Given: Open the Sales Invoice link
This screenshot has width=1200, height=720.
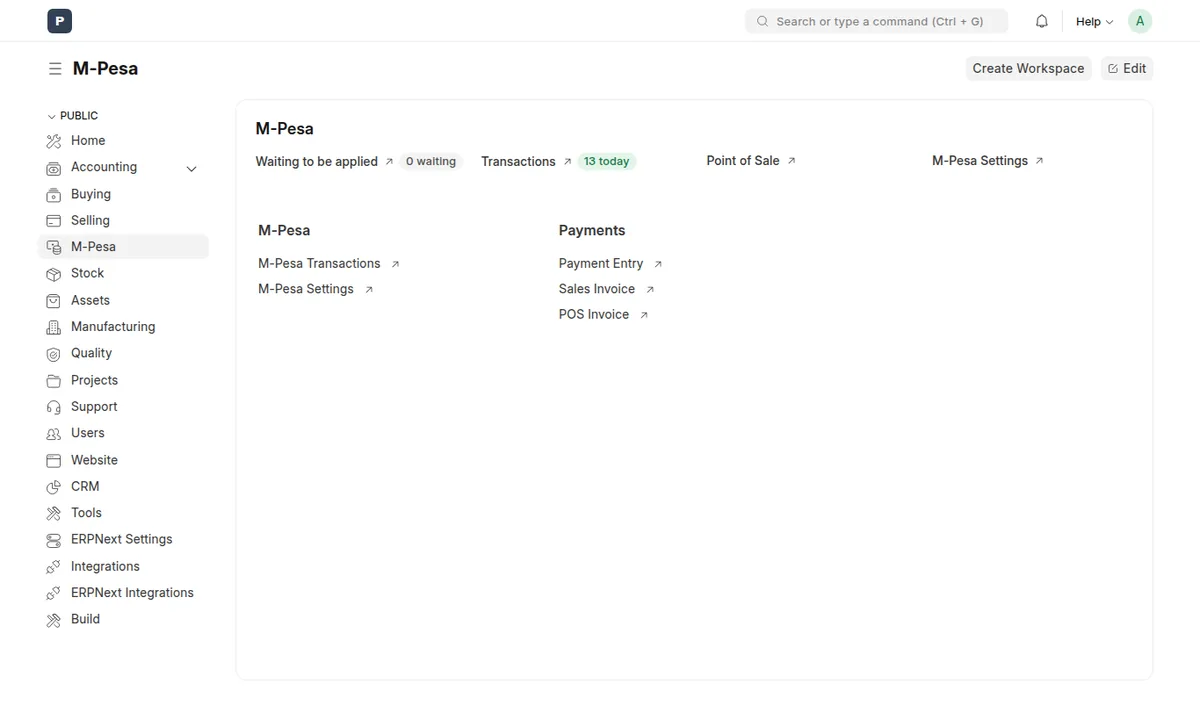Looking at the screenshot, I should click(x=597, y=289).
